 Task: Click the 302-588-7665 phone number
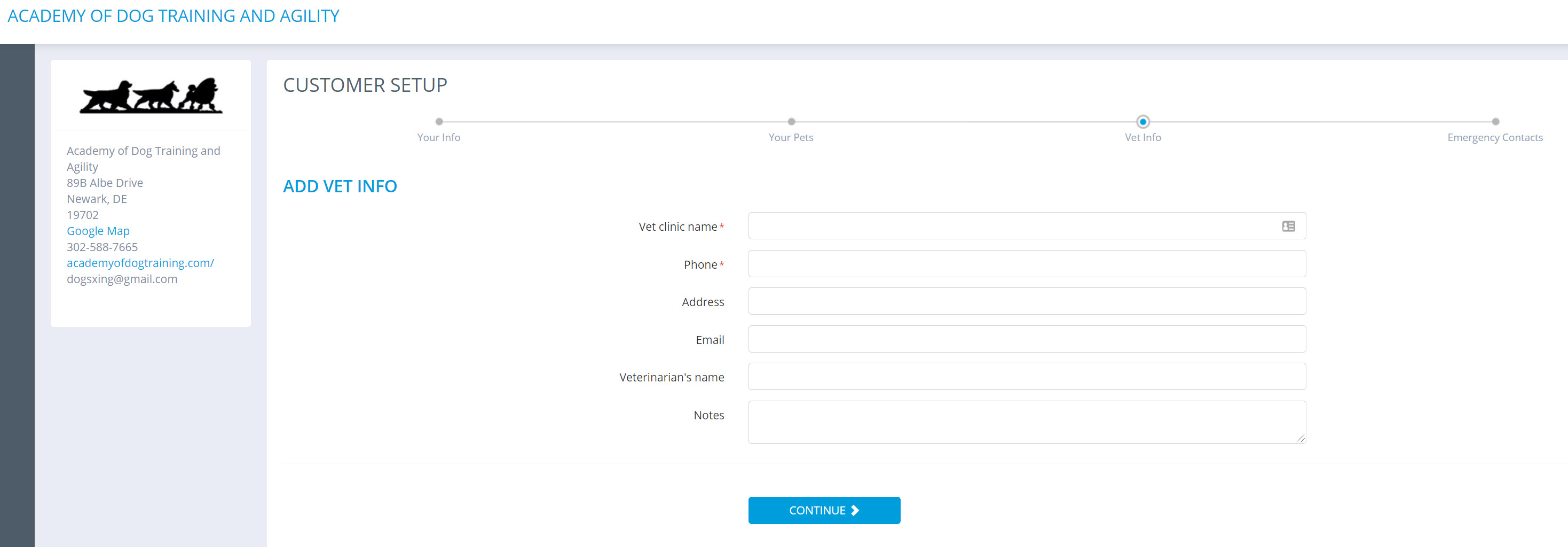point(103,247)
